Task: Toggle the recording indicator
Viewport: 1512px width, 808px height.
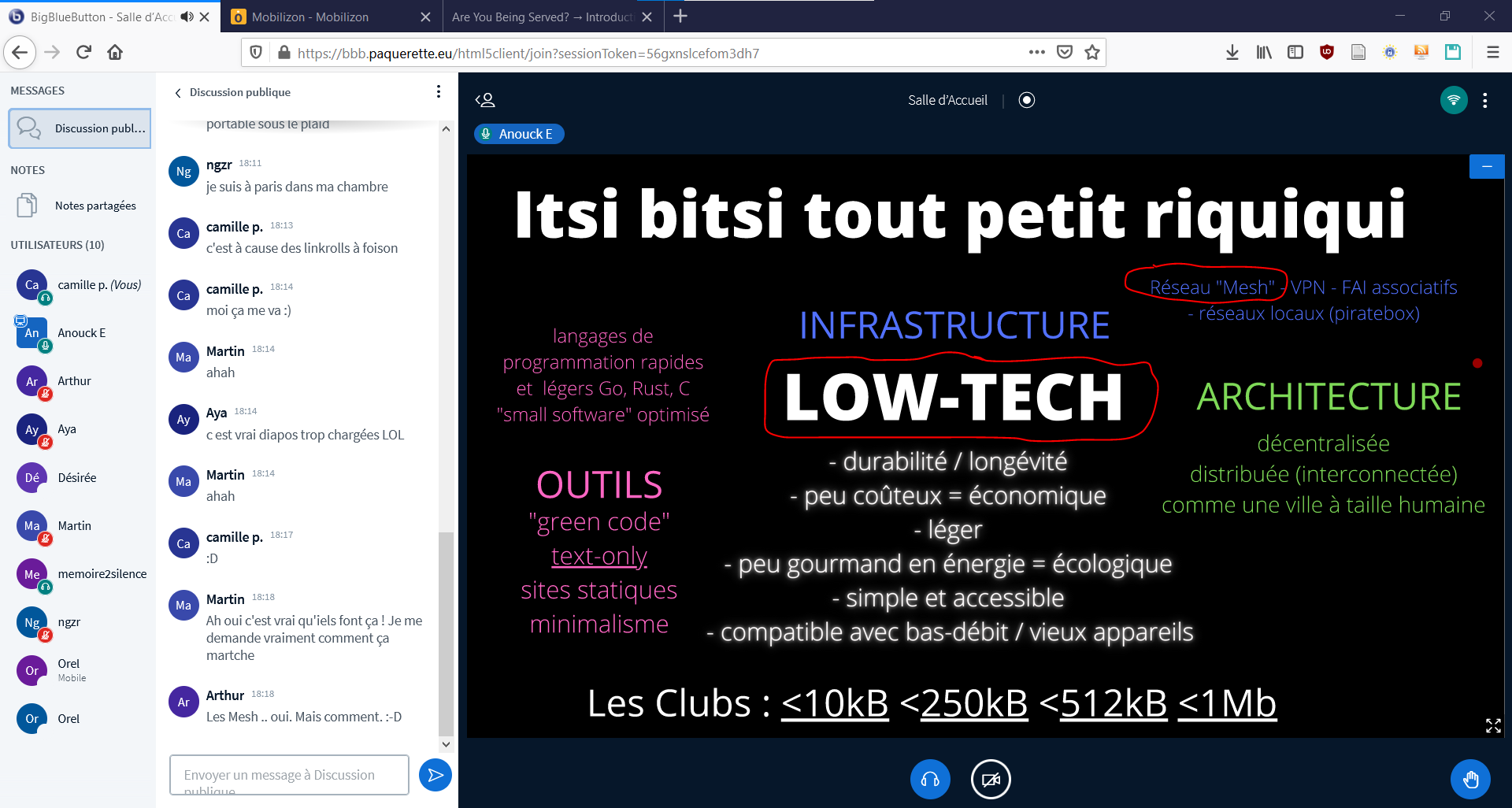Action: 1026,100
